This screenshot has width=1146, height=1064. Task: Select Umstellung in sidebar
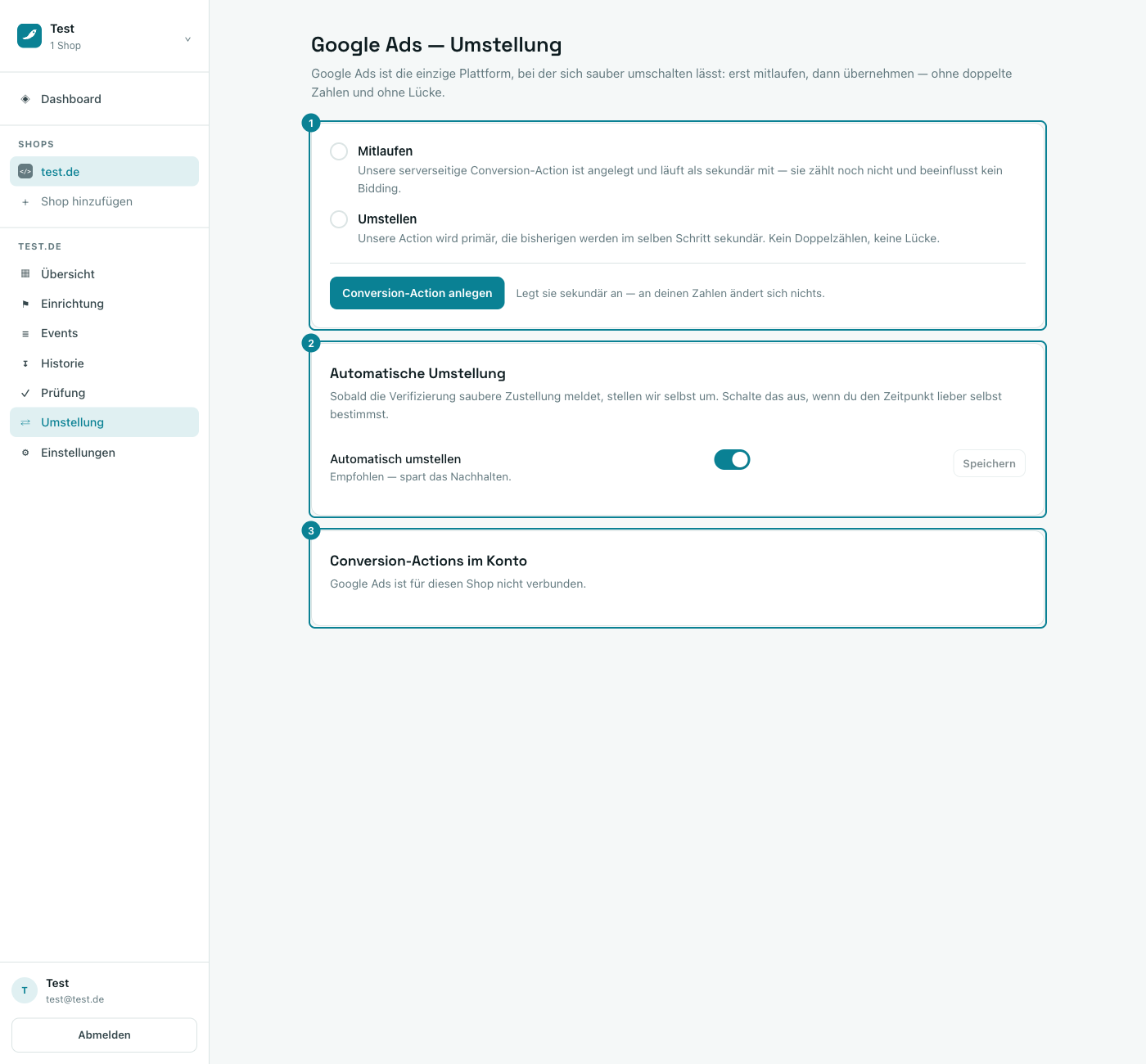coord(104,422)
